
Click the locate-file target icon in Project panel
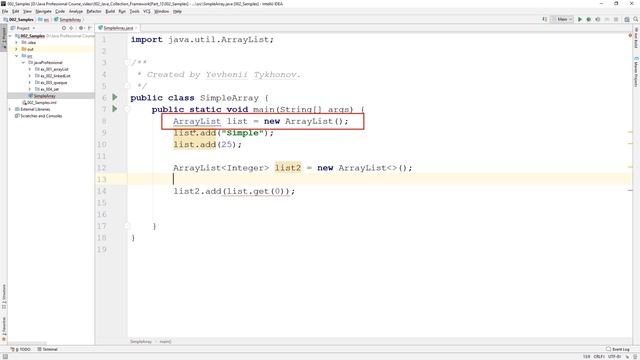click(x=64, y=28)
